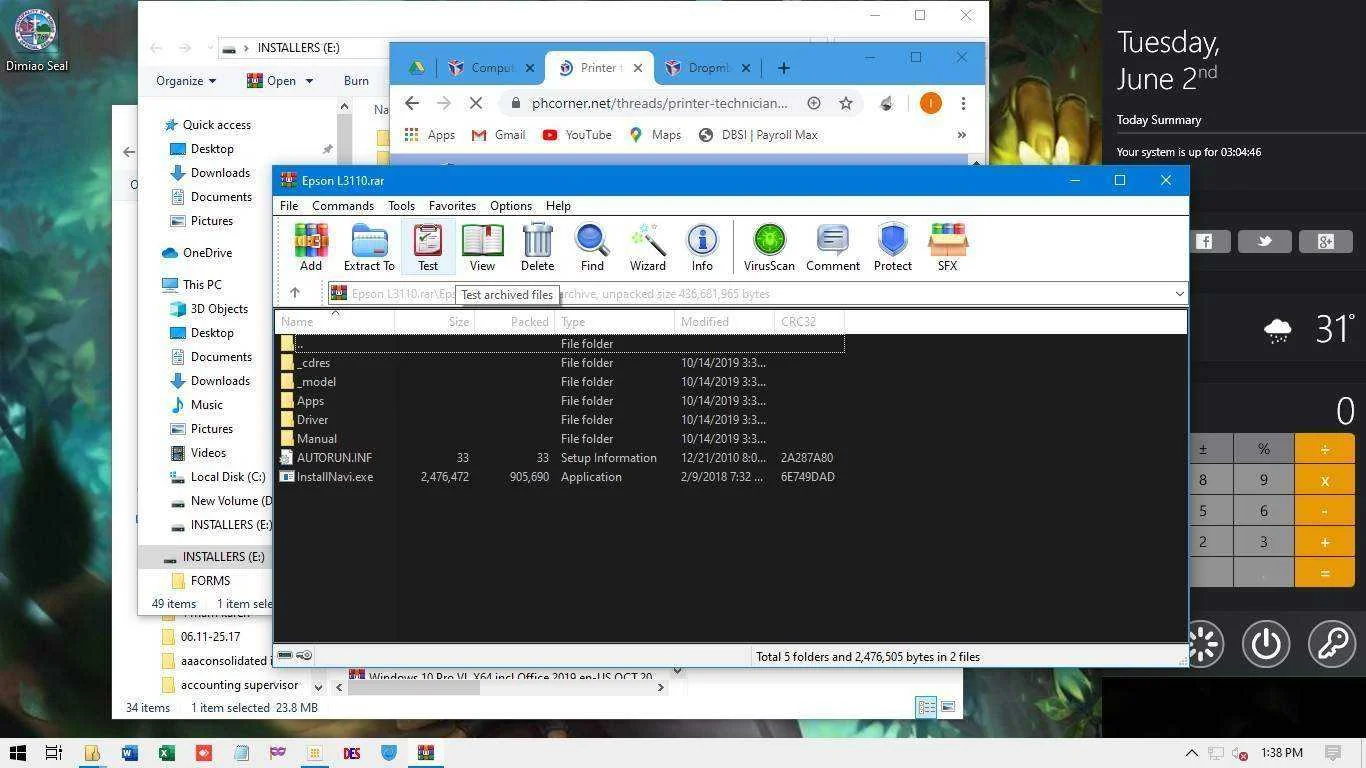Open Word from the taskbar
Screen dimensions: 1366x768
click(x=129, y=753)
